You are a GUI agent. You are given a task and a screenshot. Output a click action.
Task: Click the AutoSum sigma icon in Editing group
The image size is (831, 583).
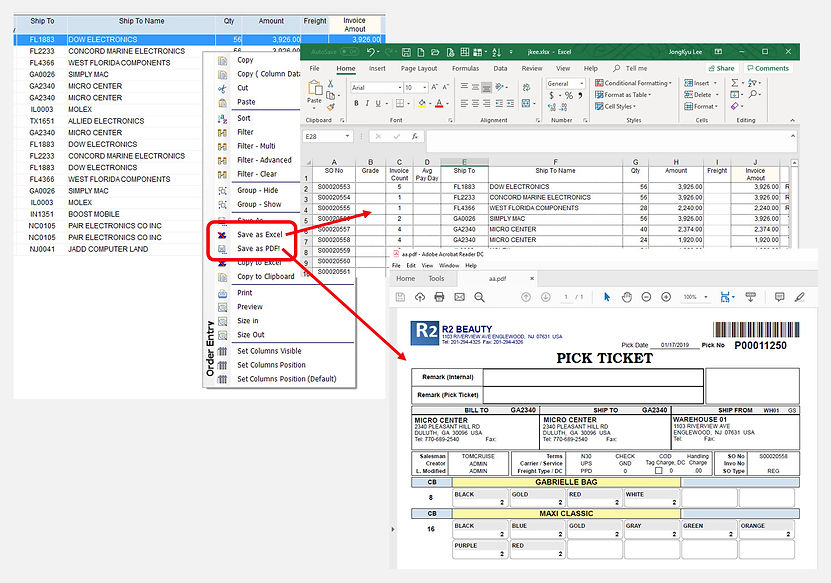[x=735, y=83]
